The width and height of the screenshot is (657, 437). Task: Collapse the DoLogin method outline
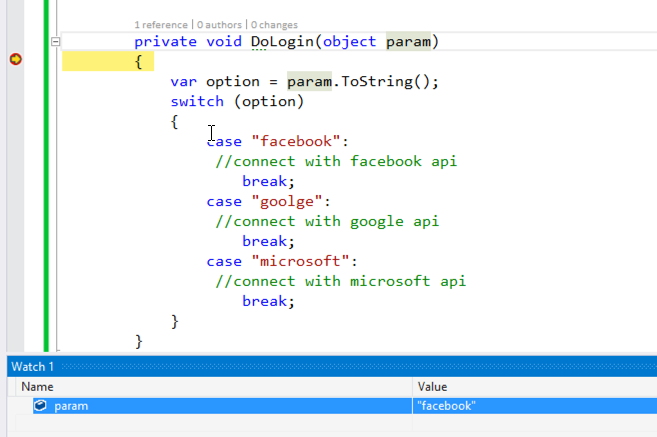click(x=55, y=41)
